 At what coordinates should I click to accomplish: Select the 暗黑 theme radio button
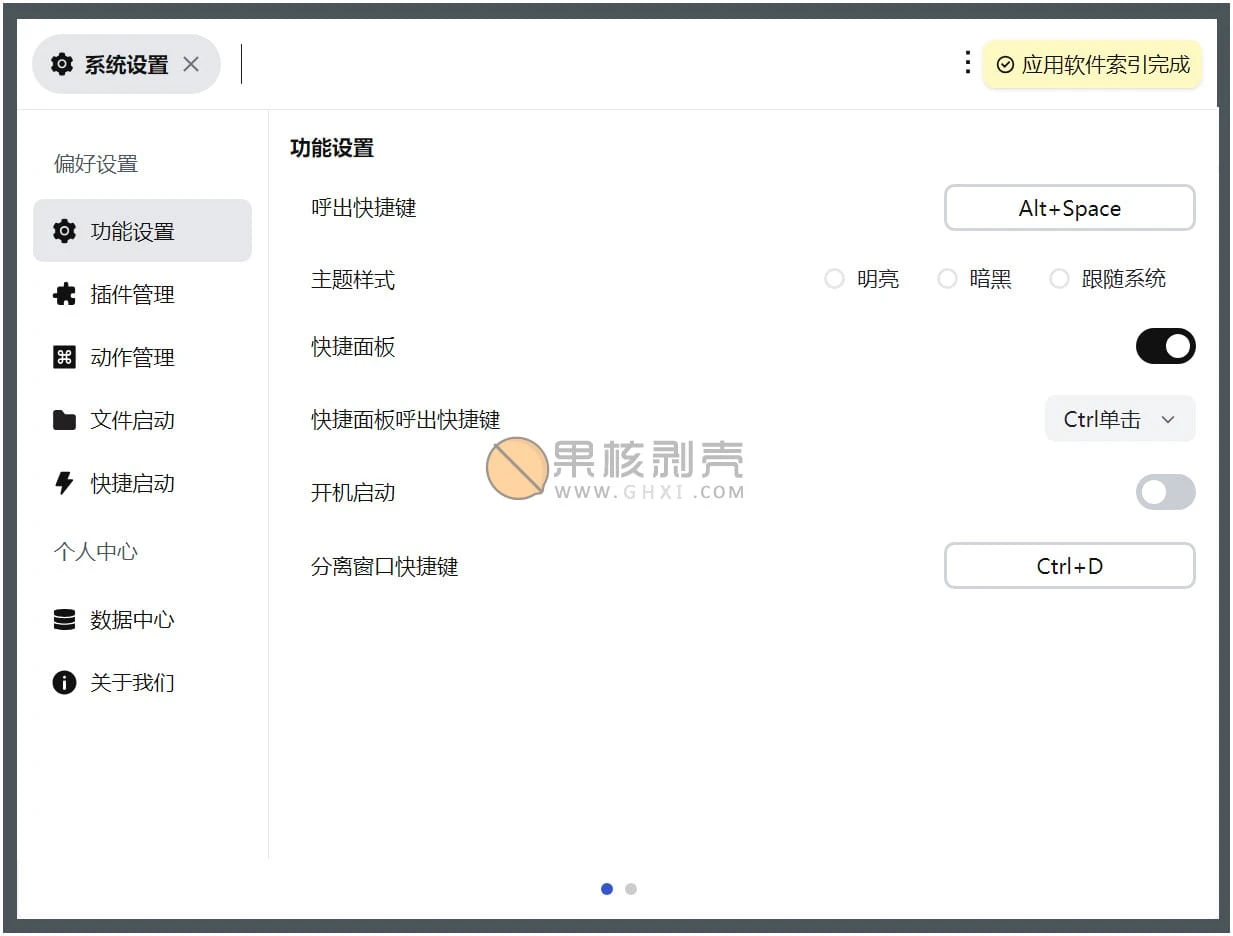pyautogui.click(x=947, y=279)
